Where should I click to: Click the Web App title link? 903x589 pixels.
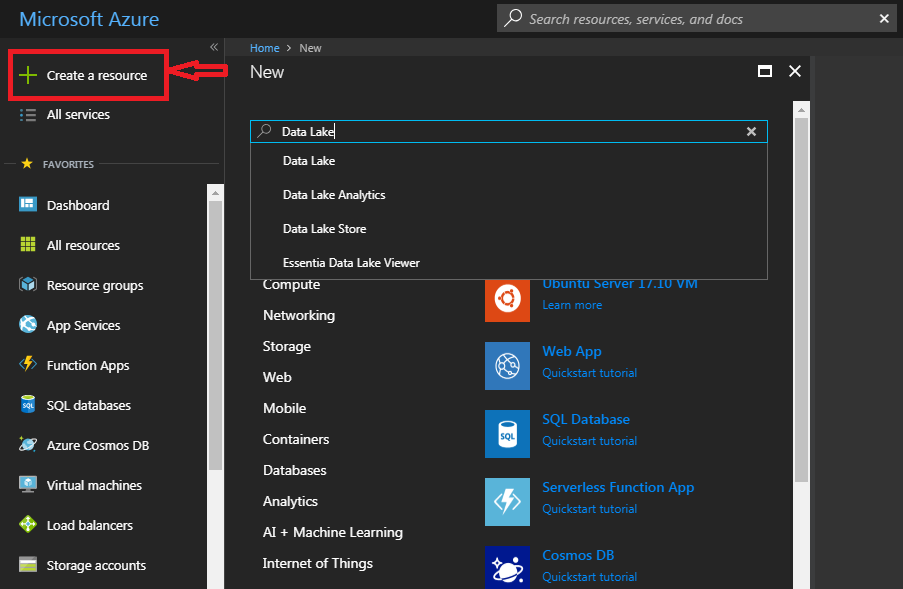click(572, 351)
